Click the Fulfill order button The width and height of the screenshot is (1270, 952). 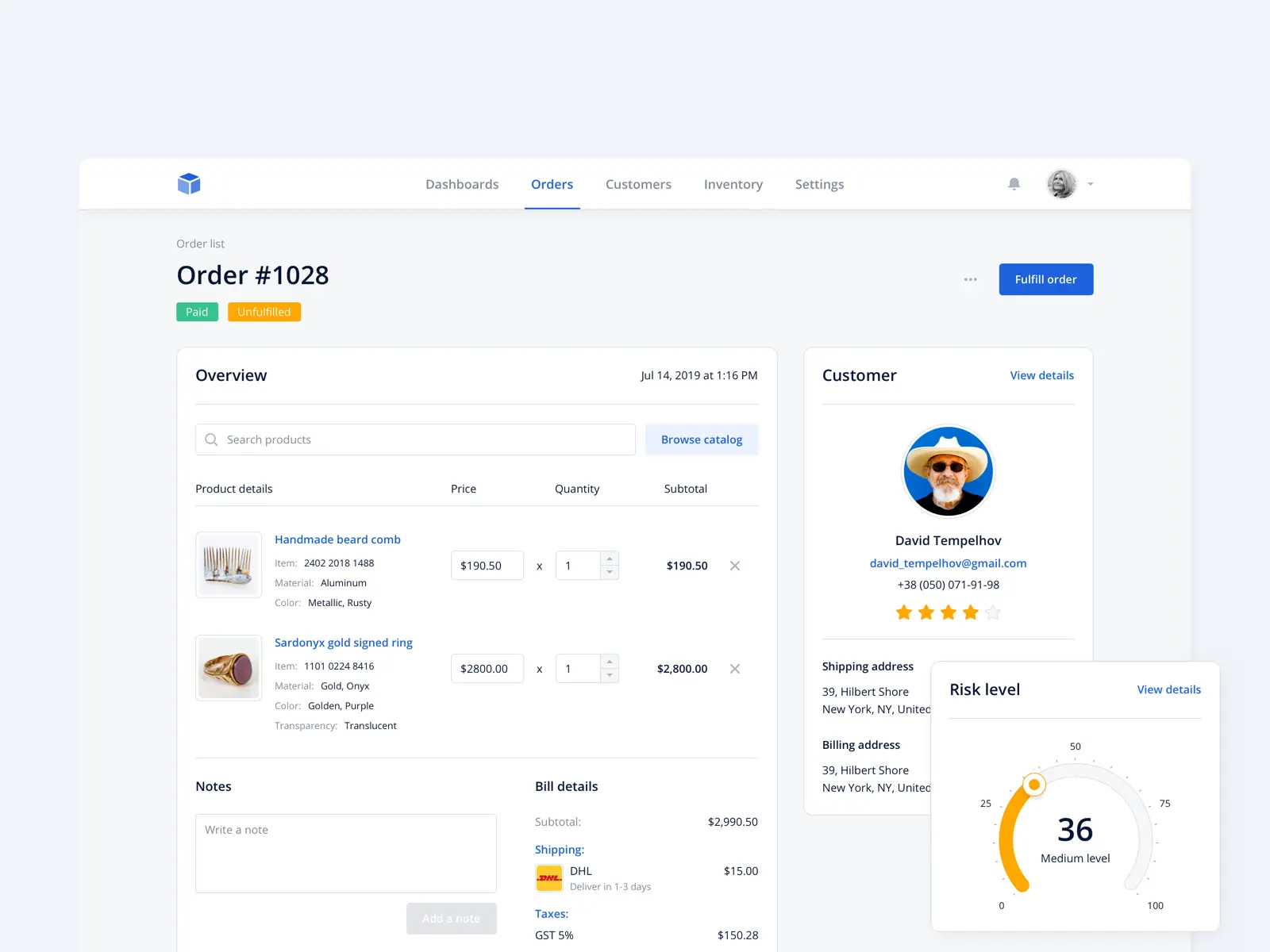[1046, 279]
